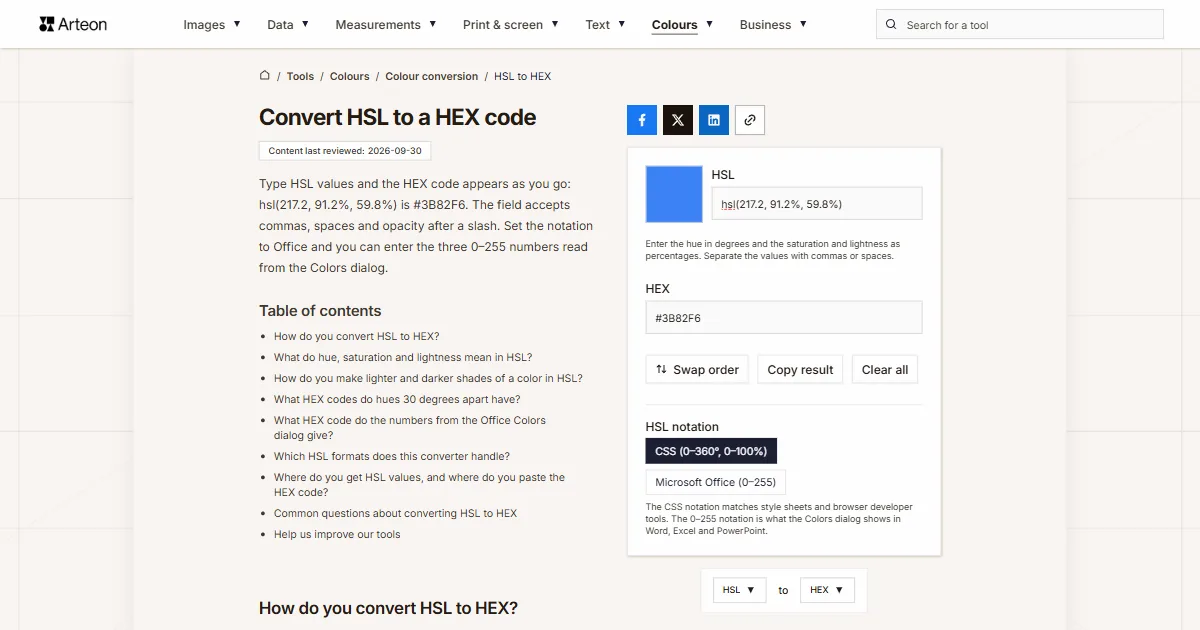This screenshot has width=1200, height=630.
Task: Open the Data menu
Action: 288,24
